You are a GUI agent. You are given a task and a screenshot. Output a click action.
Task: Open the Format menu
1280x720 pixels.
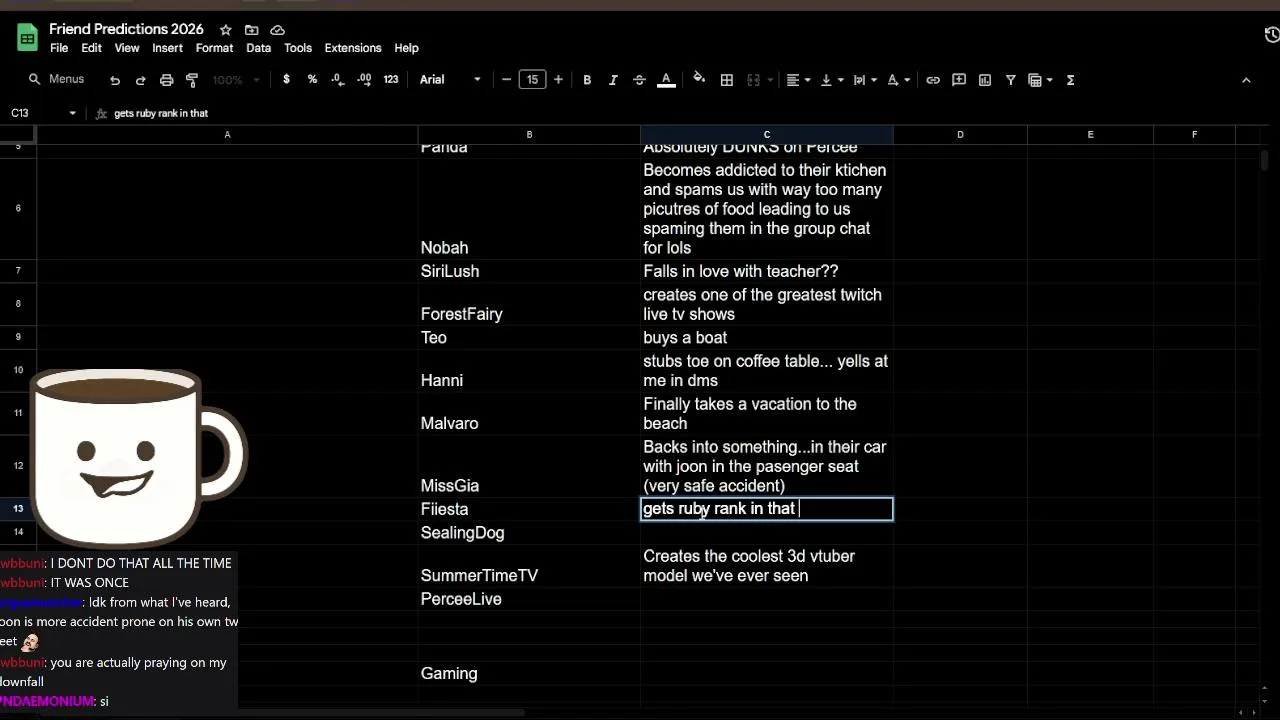(x=214, y=48)
